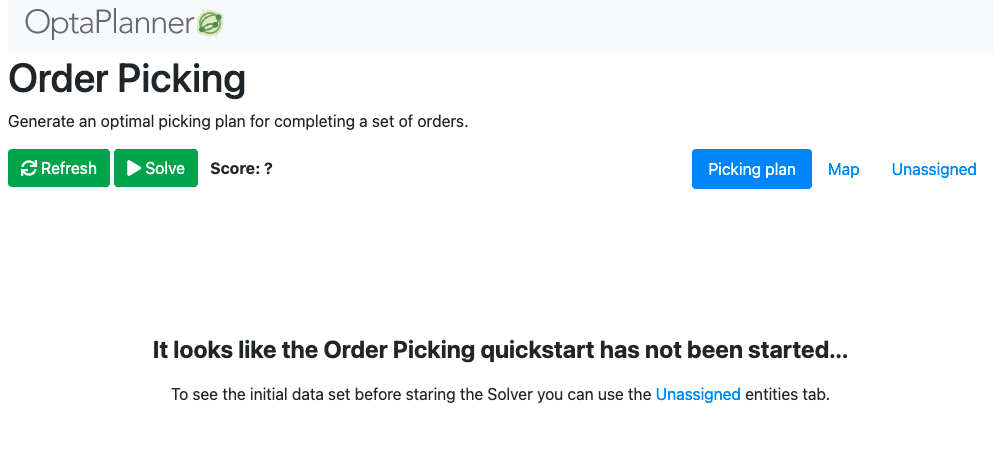Click the 'quickstart has not been started' heading
The height and width of the screenshot is (449, 1003).
500,350
